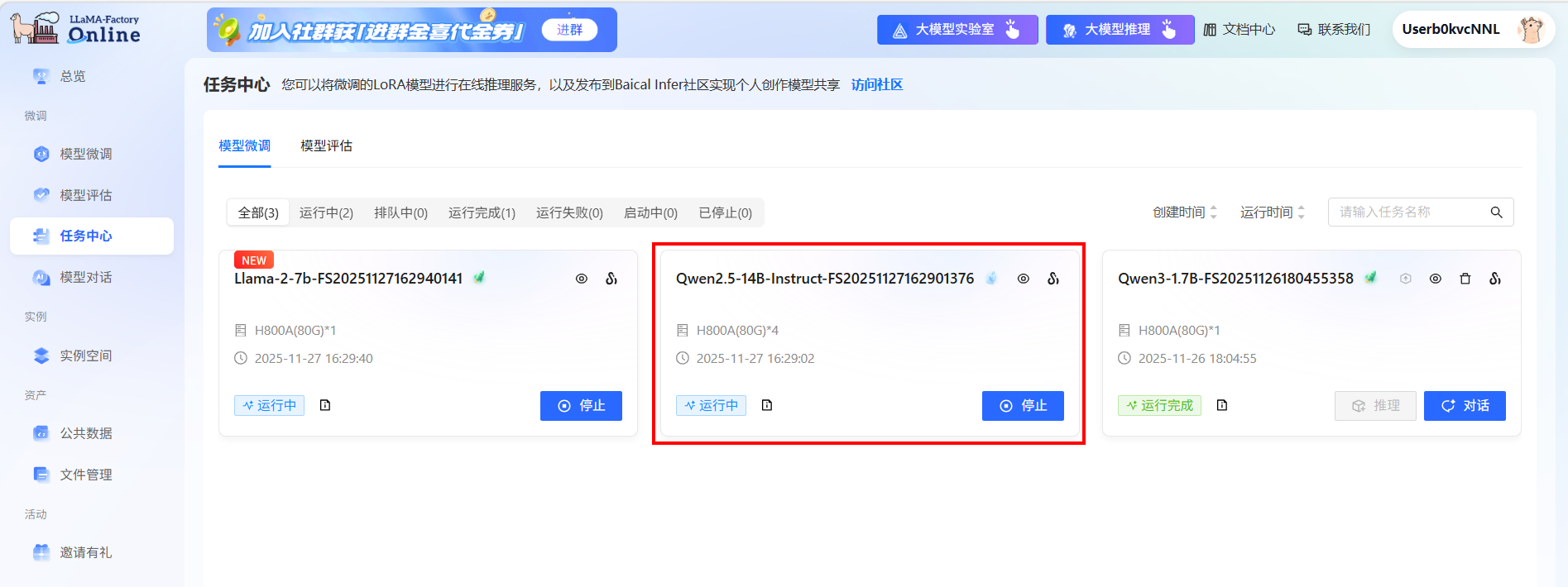The width and height of the screenshot is (1568, 587).
Task: Open 模型对话 in the sidebar
Action: tap(92, 277)
